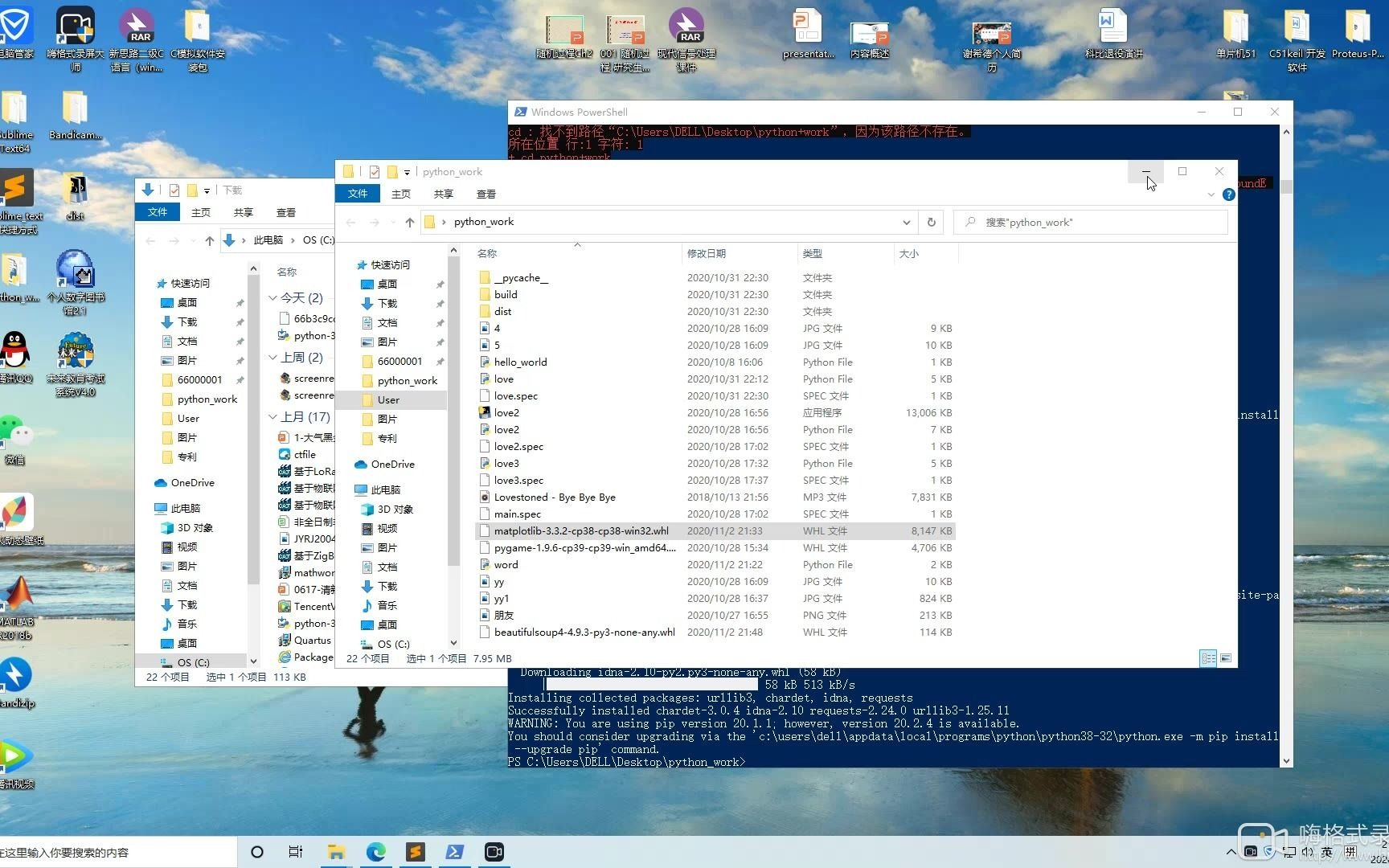The height and width of the screenshot is (868, 1389).
Task: Click the python_work navigation pane scrollbar
Action: coord(453,410)
